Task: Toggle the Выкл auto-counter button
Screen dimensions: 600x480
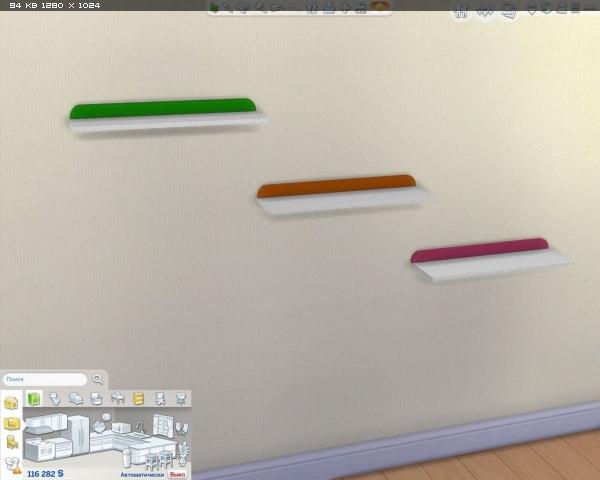Action: tap(178, 474)
